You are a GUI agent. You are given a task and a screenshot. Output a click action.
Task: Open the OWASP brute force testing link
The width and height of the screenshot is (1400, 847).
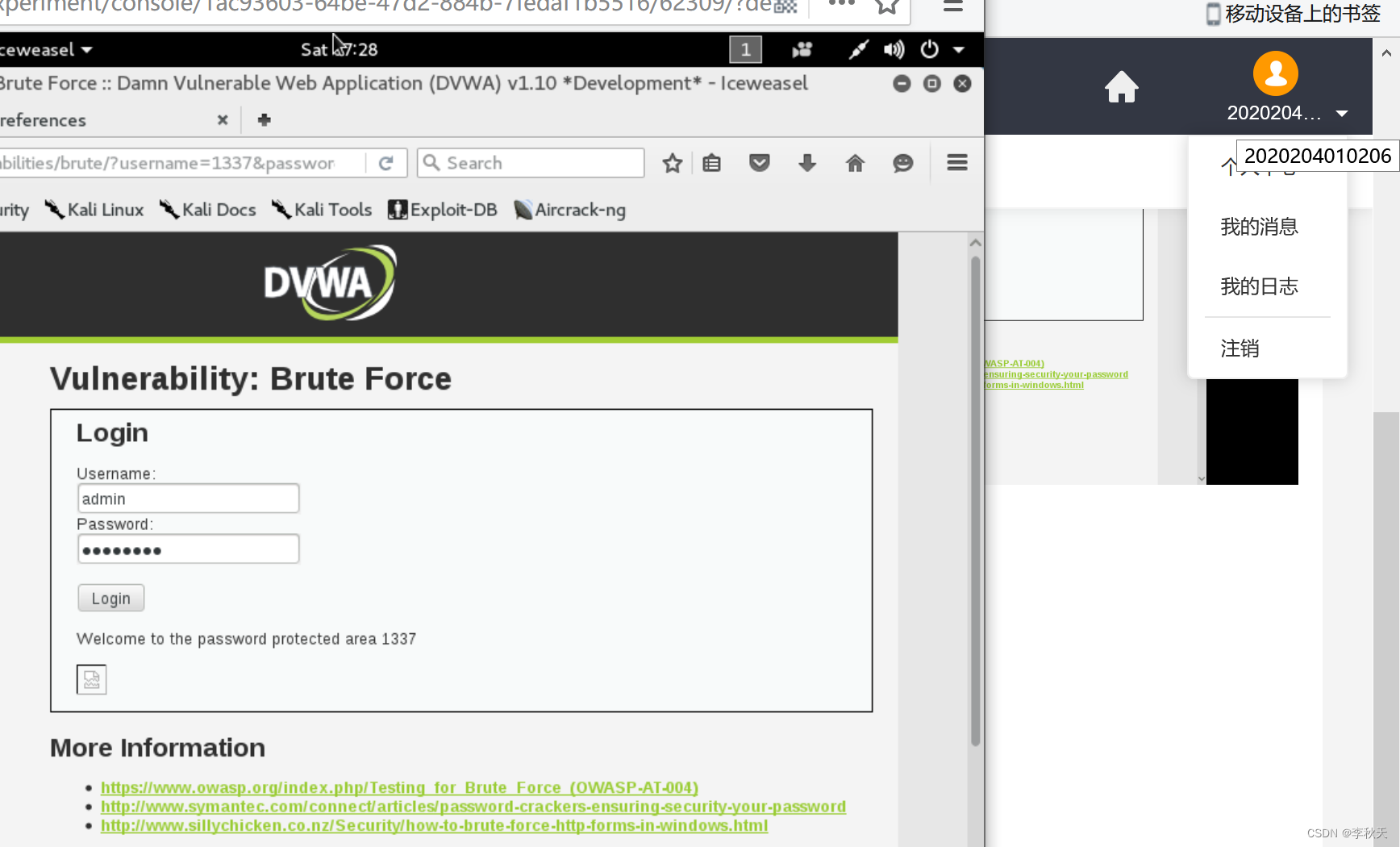click(x=399, y=787)
